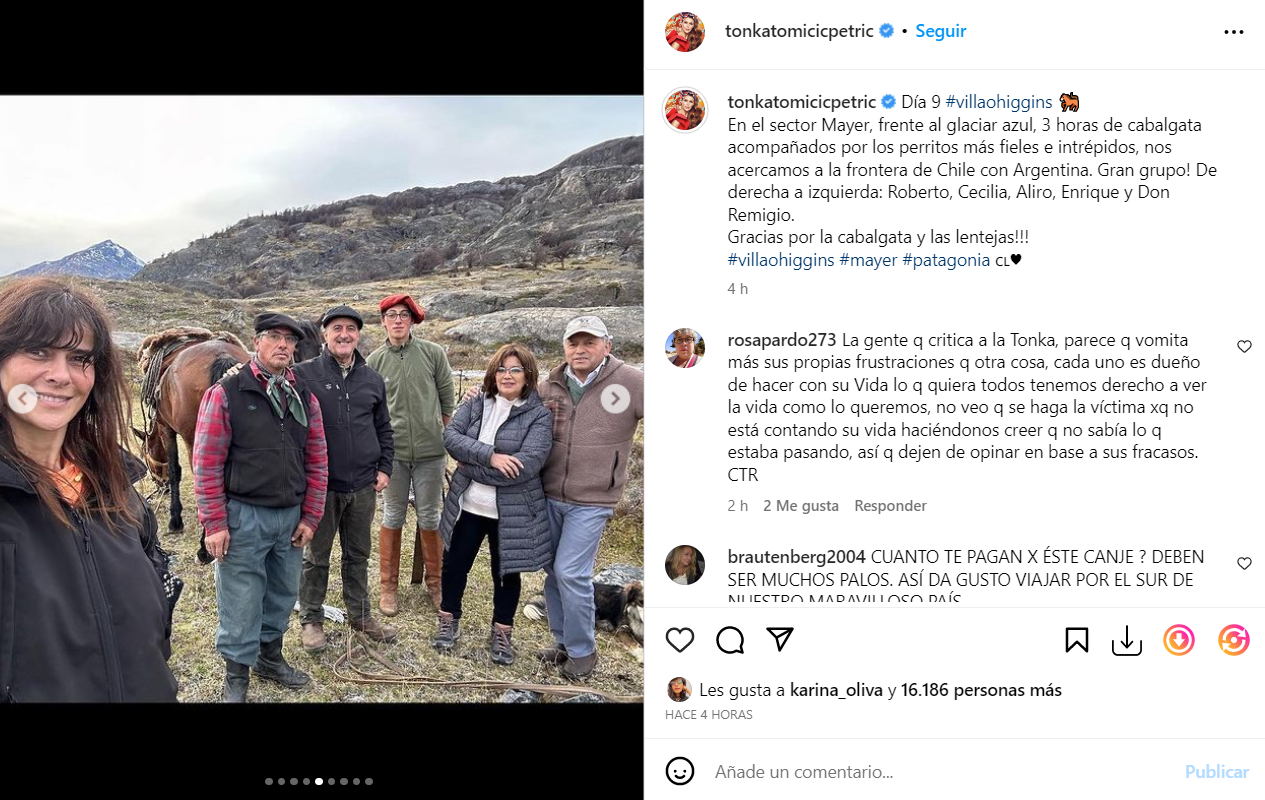Like the post with the heart icon

[680, 640]
